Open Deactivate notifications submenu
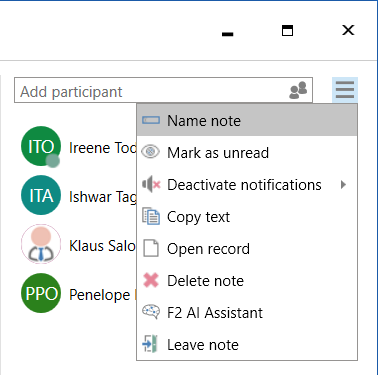Viewport: 378px width, 375px height. 247,185
